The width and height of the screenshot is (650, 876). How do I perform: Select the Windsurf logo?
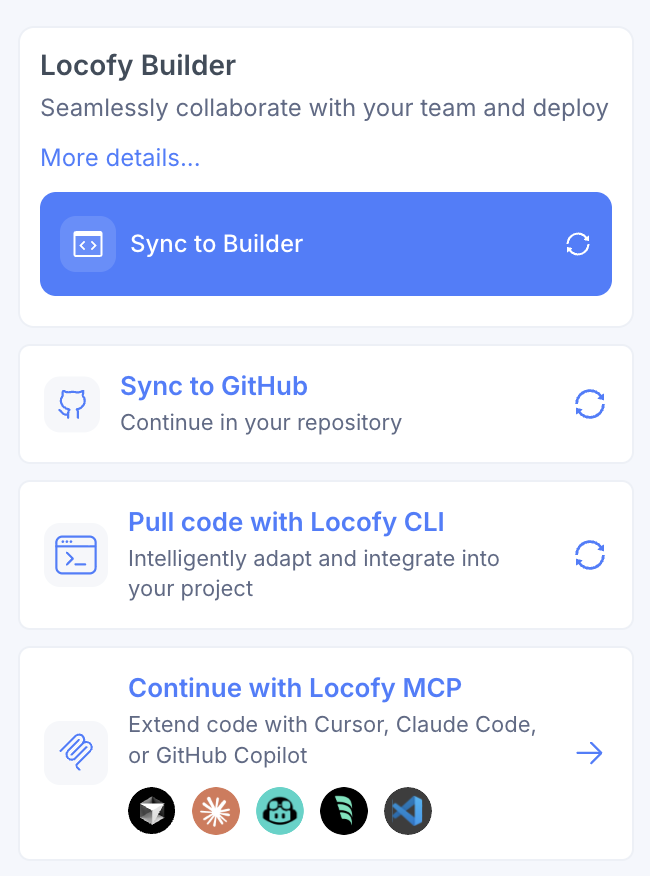coord(344,811)
